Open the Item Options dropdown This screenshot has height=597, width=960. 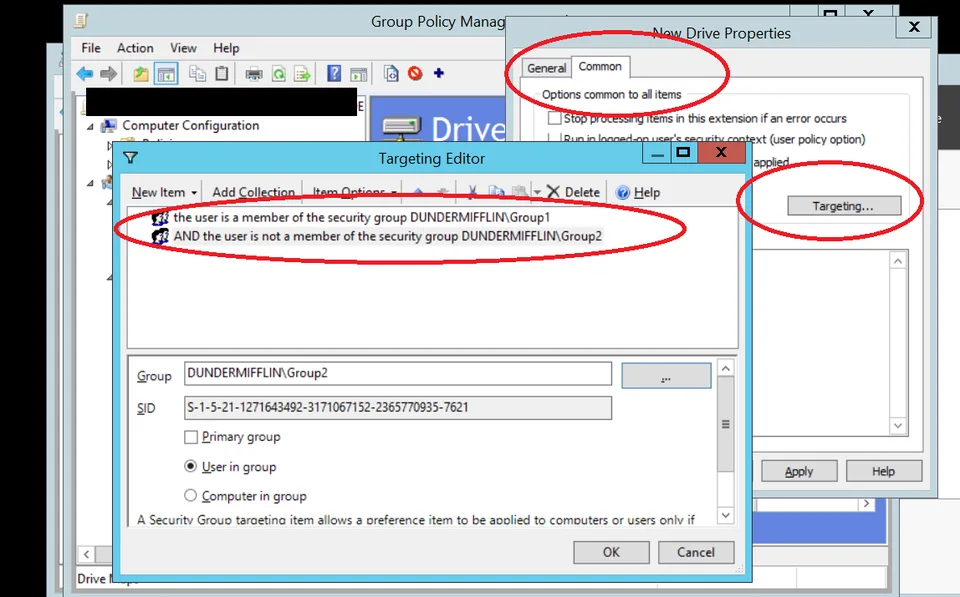coord(354,192)
